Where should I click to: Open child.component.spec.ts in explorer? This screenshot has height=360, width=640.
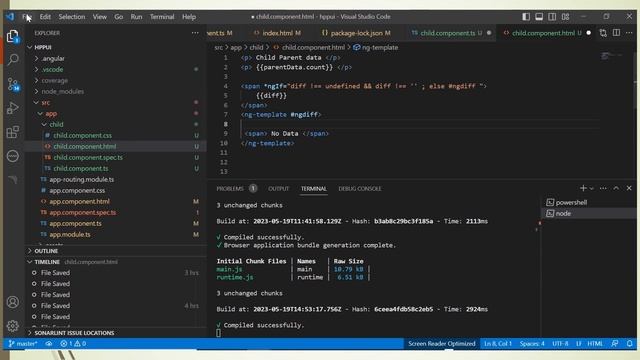pyautogui.click(x=88, y=158)
